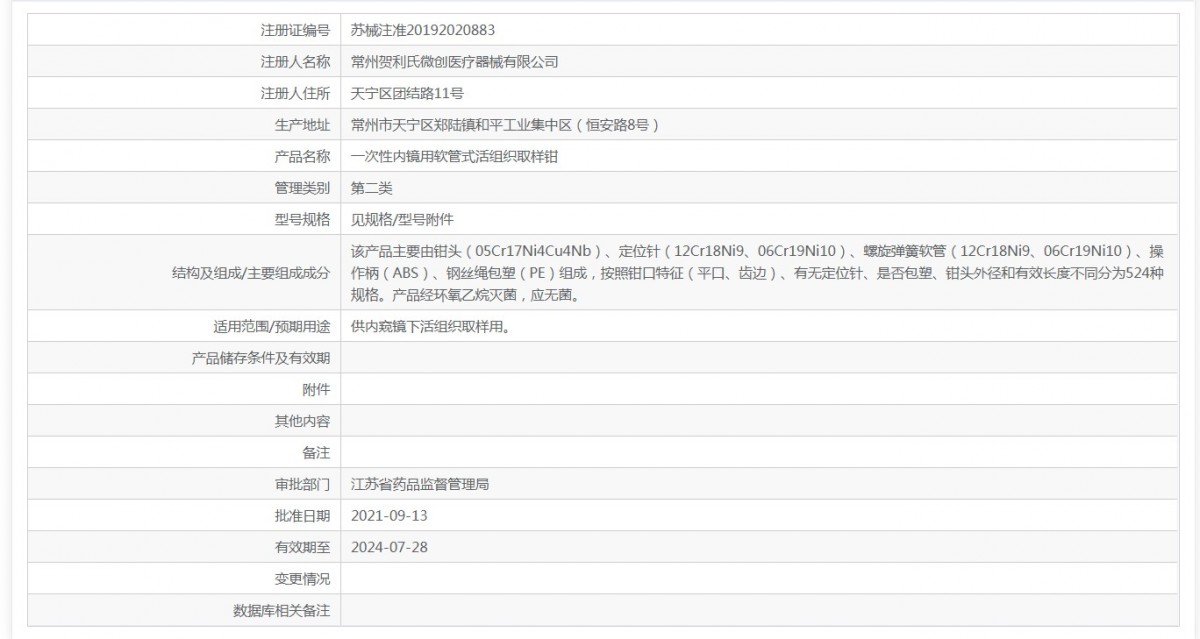Select the 注册人名称 label

[x=295, y=62]
